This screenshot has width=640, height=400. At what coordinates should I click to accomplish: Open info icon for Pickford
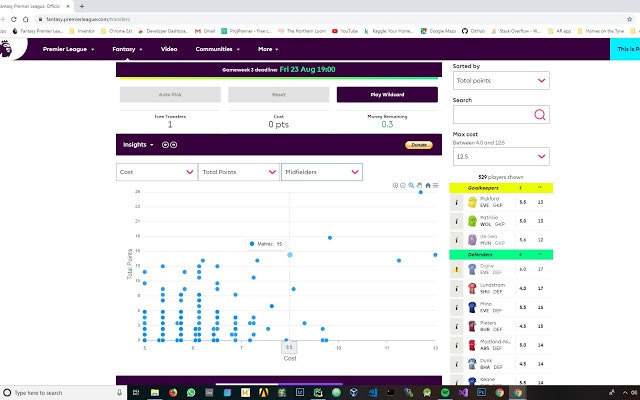click(456, 202)
